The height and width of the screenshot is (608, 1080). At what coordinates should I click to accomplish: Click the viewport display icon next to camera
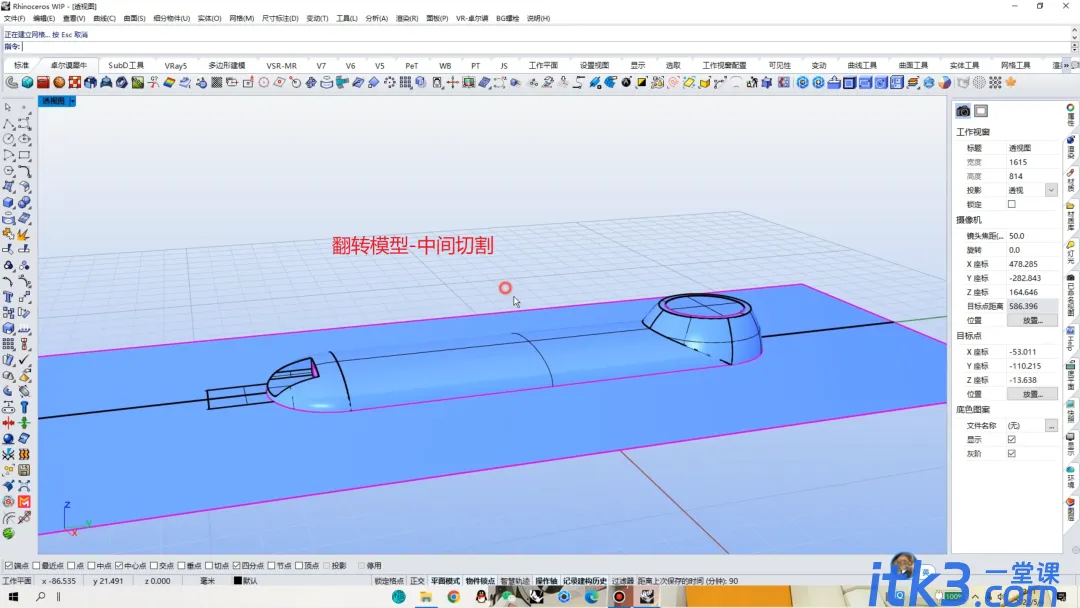981,111
